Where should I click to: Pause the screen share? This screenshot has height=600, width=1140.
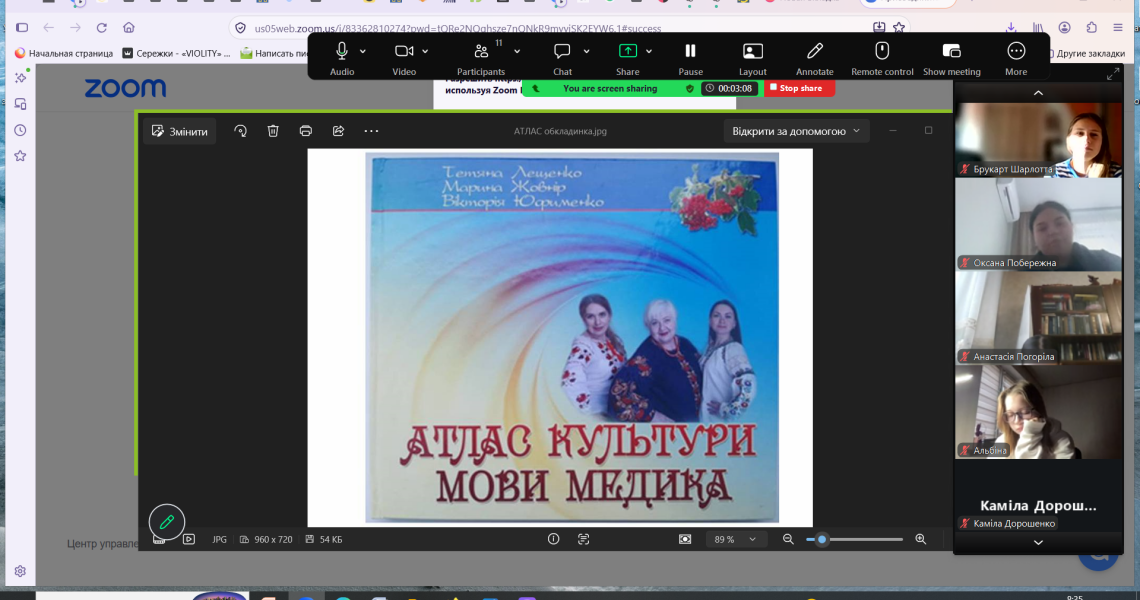[x=690, y=51]
